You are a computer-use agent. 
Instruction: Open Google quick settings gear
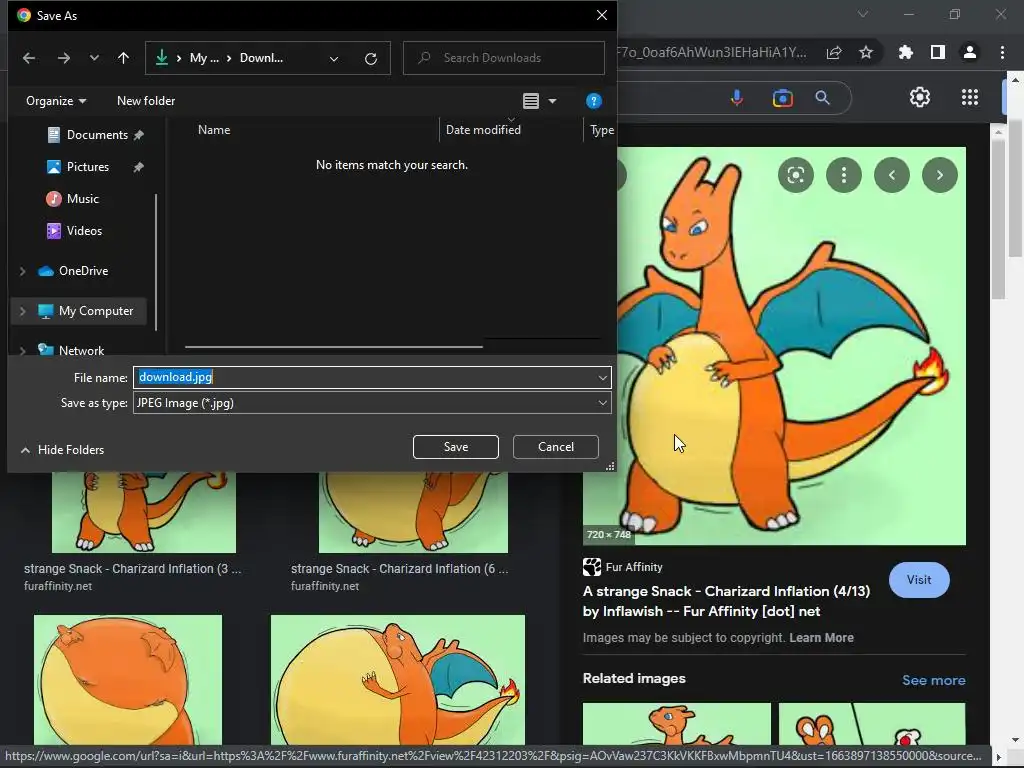(920, 97)
